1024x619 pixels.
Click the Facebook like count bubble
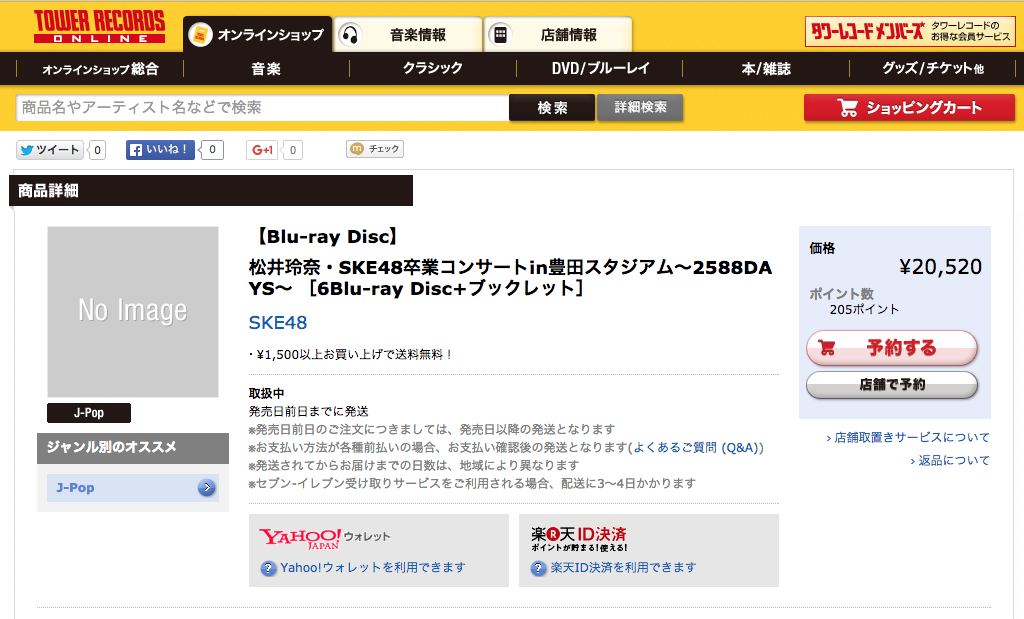click(212, 150)
